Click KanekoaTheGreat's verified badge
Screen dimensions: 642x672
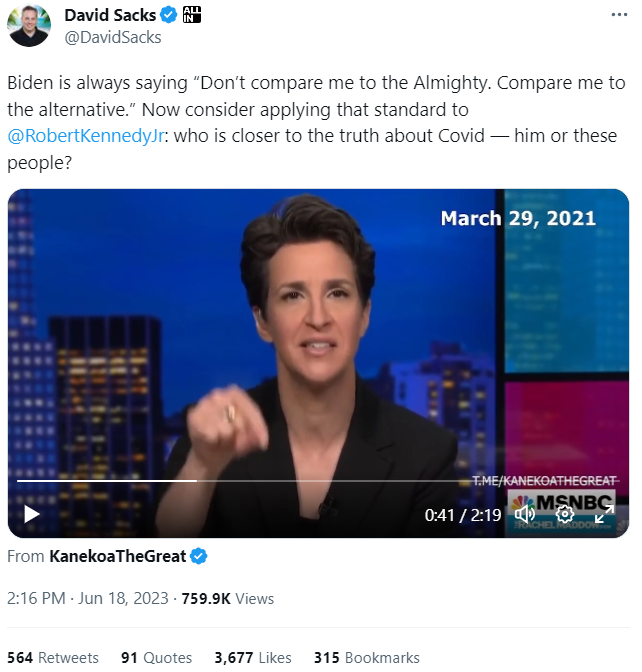pyautogui.click(x=198, y=556)
